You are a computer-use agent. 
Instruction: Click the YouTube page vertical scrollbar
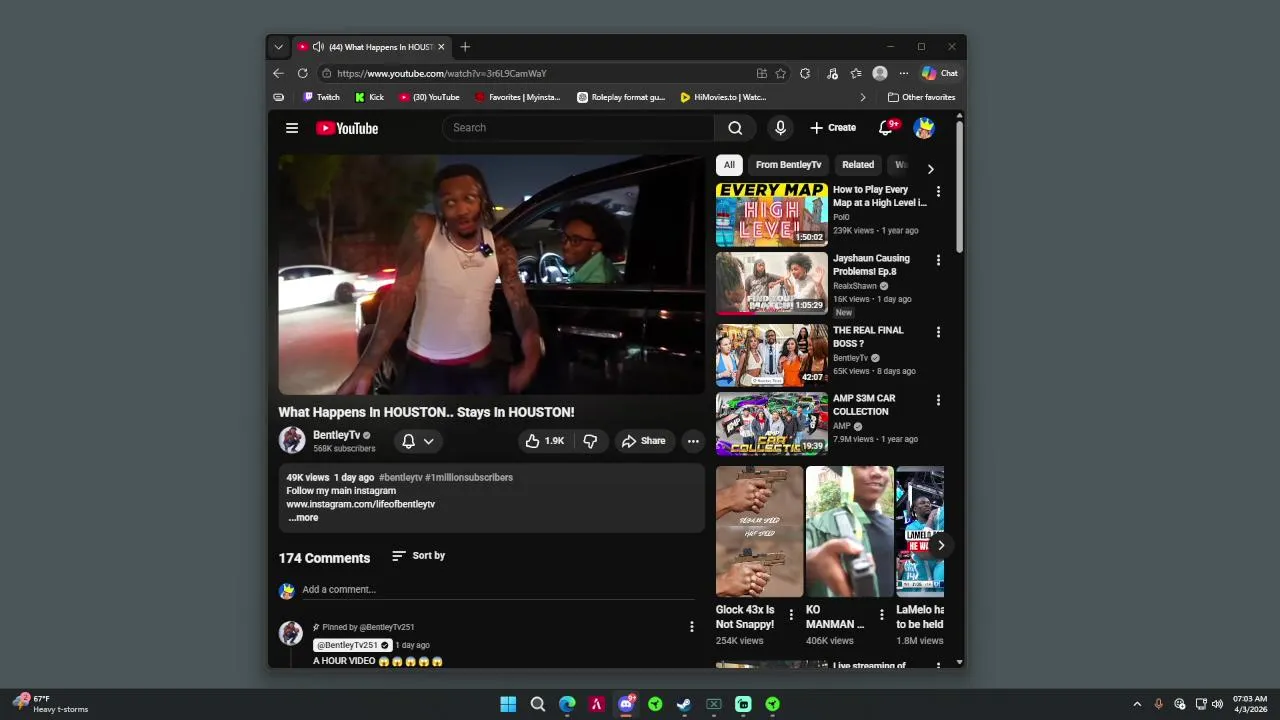click(x=960, y=185)
